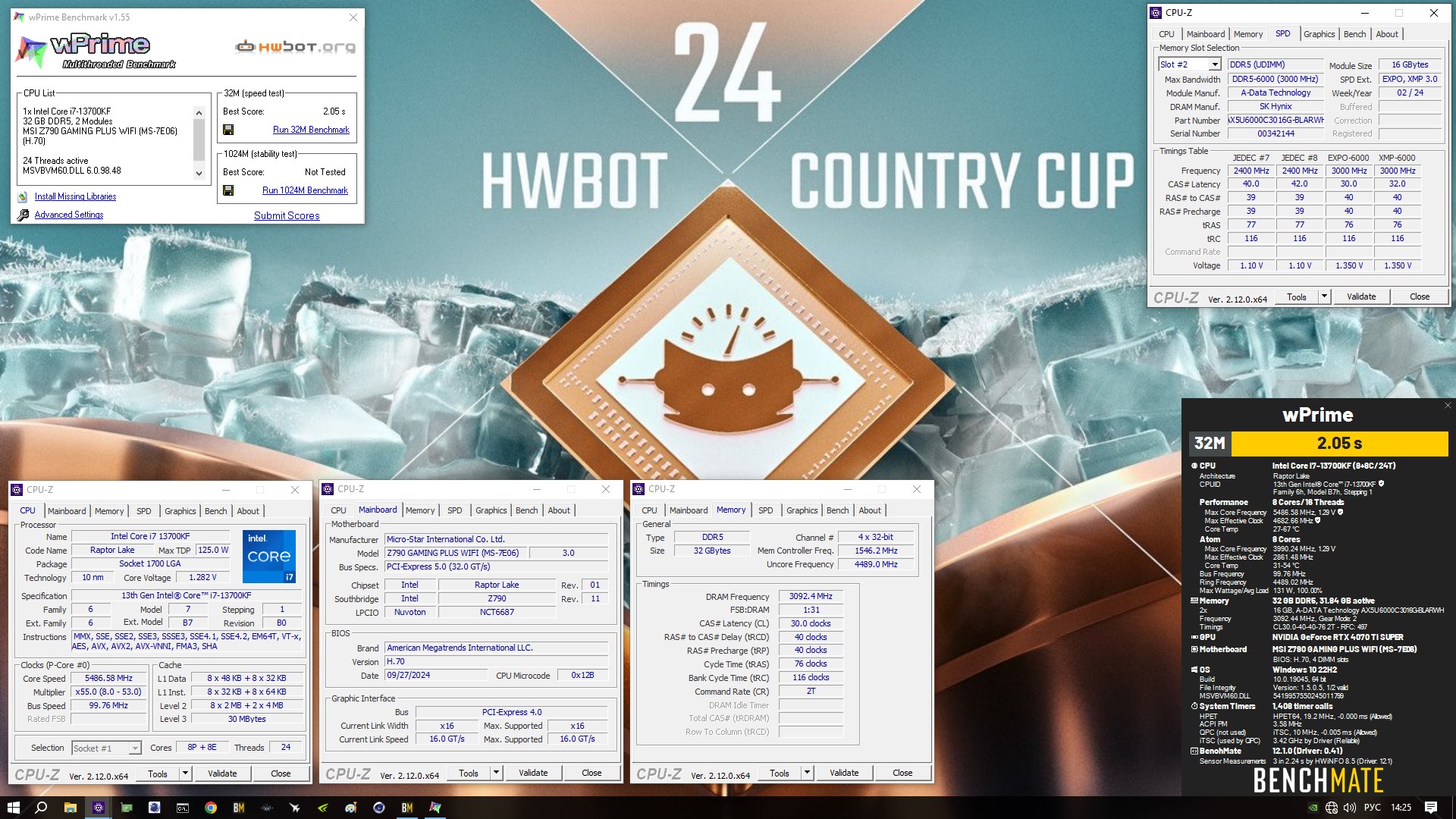This screenshot has height=819, width=1456.
Task: Open the Install Missing Libraries link
Action: pyautogui.click(x=75, y=196)
